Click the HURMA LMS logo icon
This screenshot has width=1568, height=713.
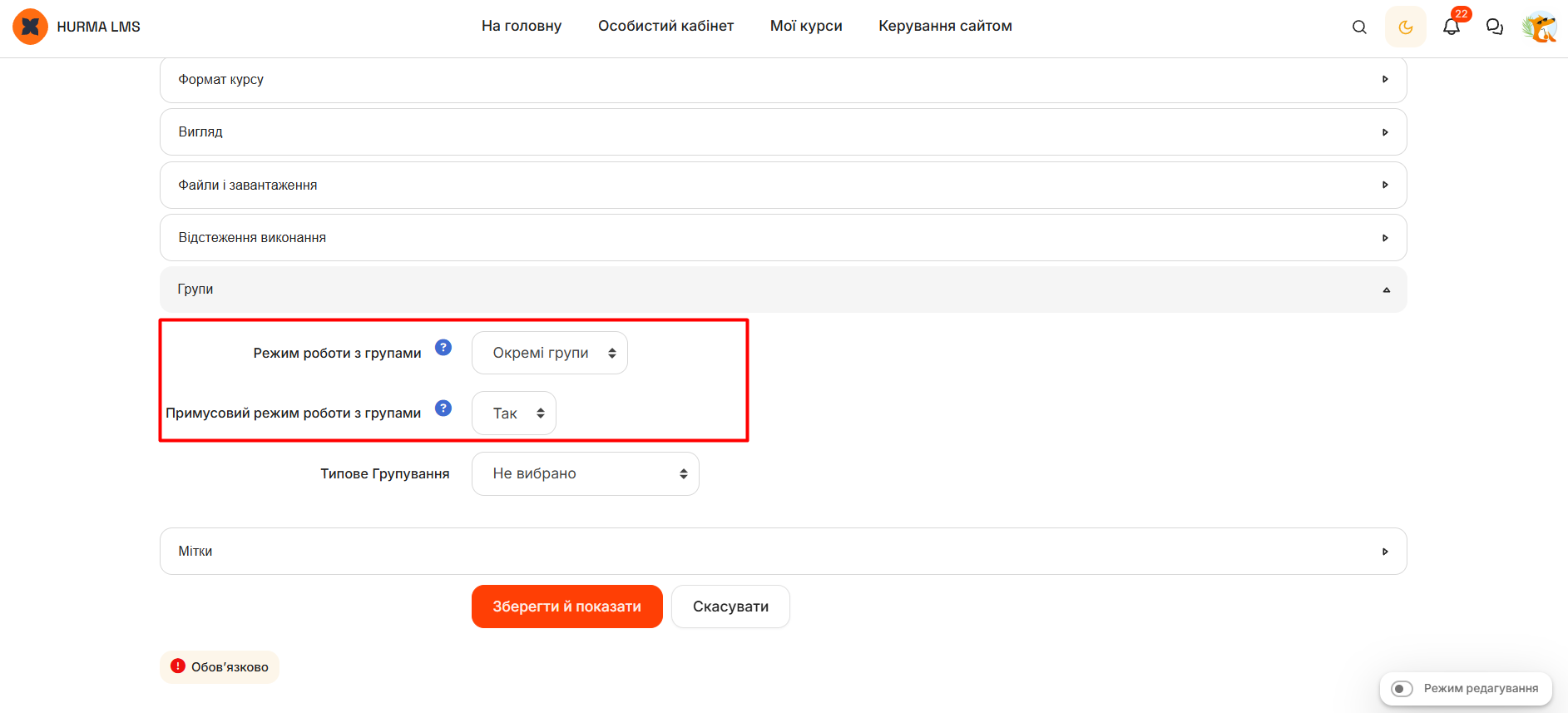click(30, 27)
